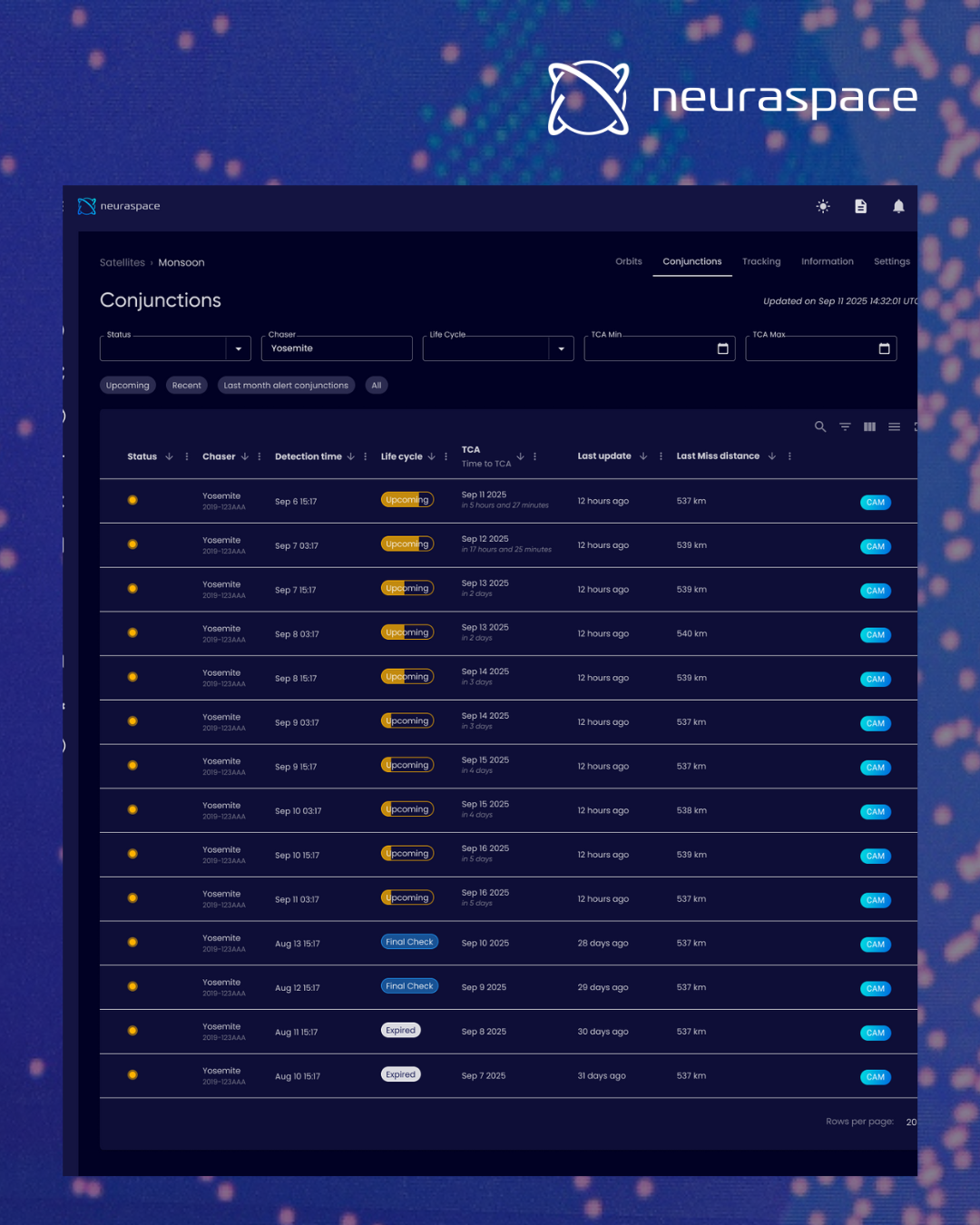Screen dimensions: 980x1225
Task: Open the table filter icon
Action: click(845, 426)
